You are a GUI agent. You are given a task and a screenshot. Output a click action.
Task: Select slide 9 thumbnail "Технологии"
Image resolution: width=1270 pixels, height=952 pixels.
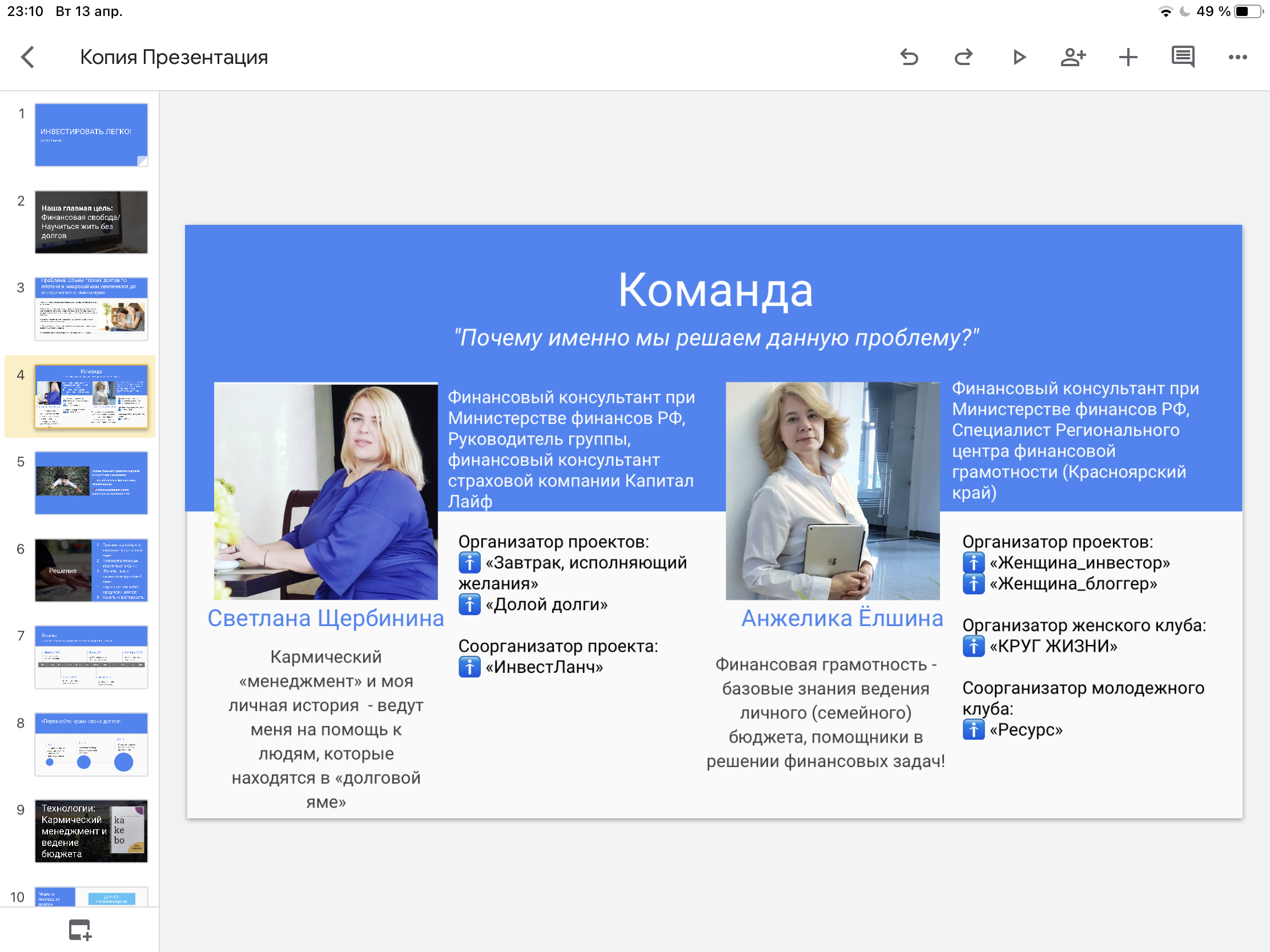coord(91,831)
